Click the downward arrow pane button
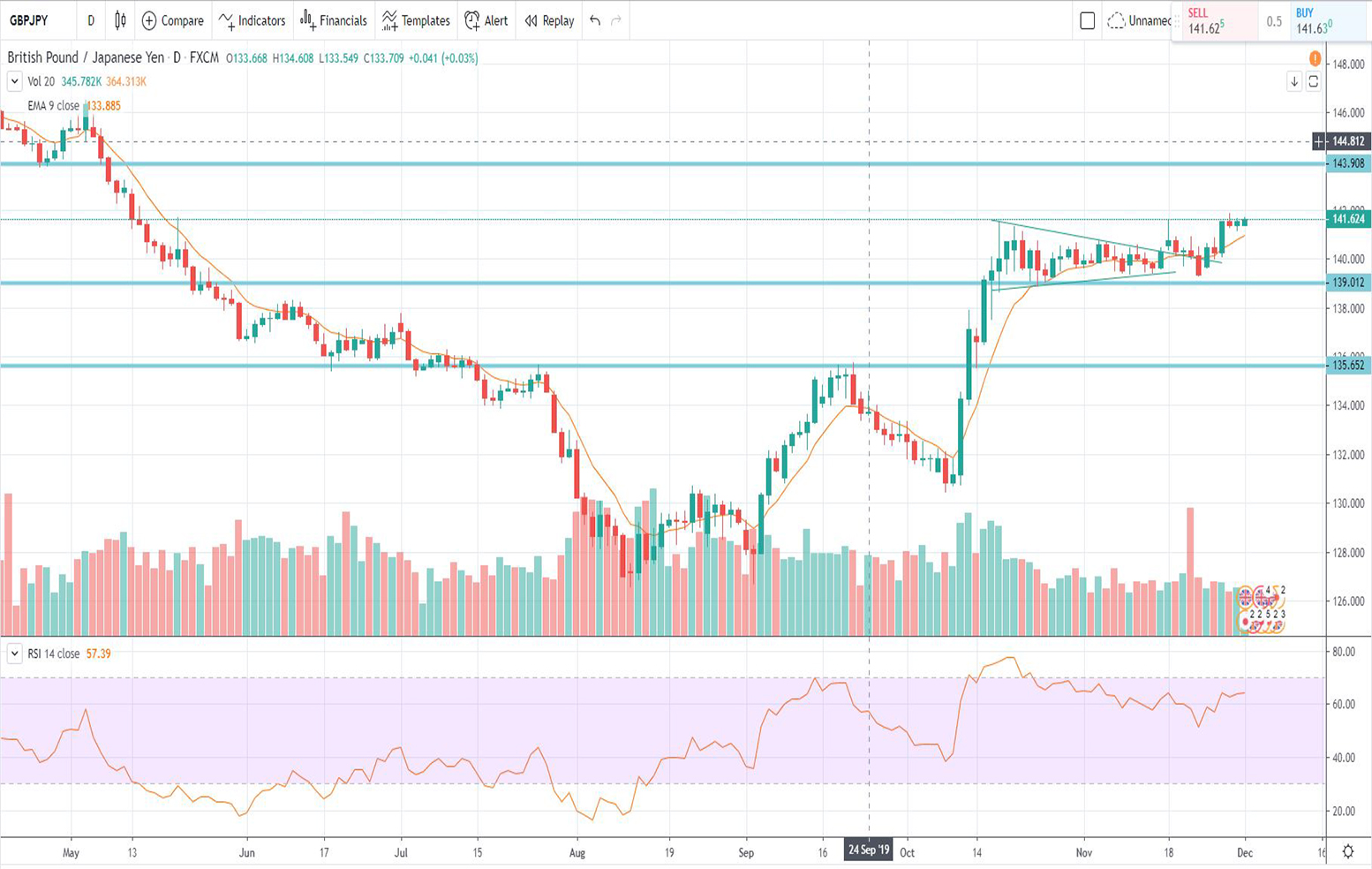 1294,81
